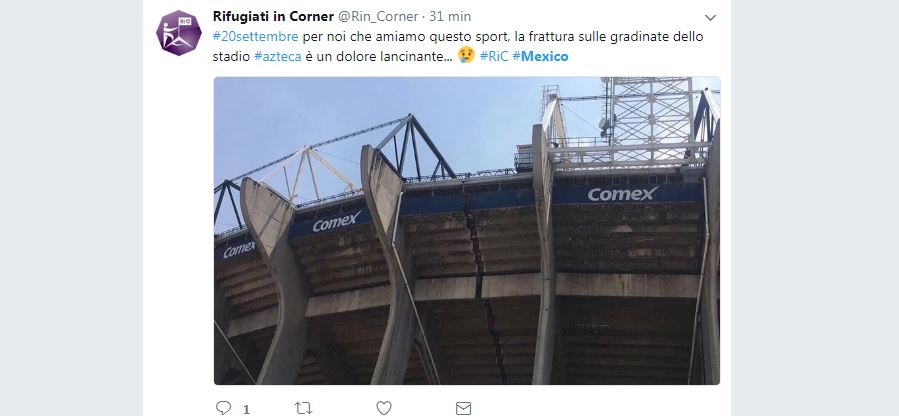Click the tweet text 'per noi che amiamo'
Screen dimensions: 899x416
click(345, 37)
